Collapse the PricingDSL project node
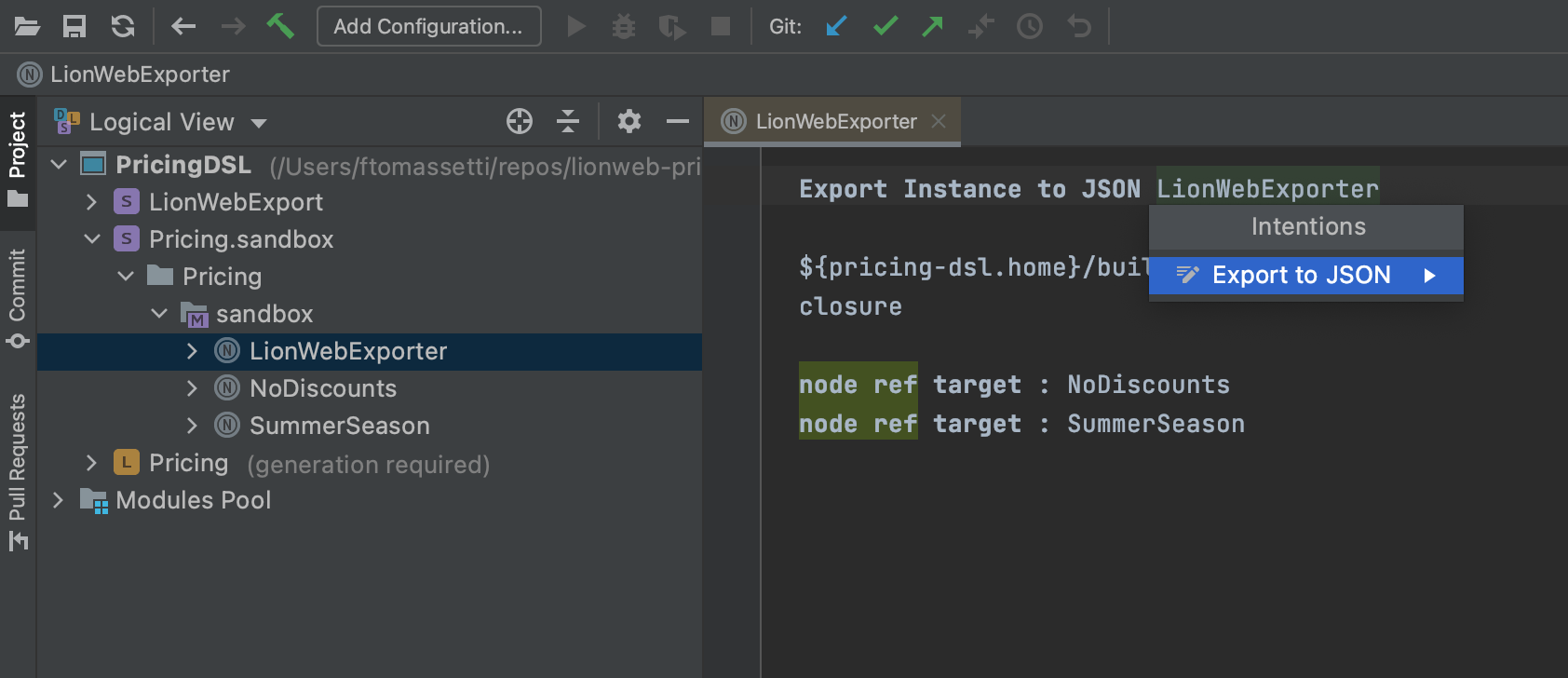This screenshot has height=678, width=1568. pos(60,165)
